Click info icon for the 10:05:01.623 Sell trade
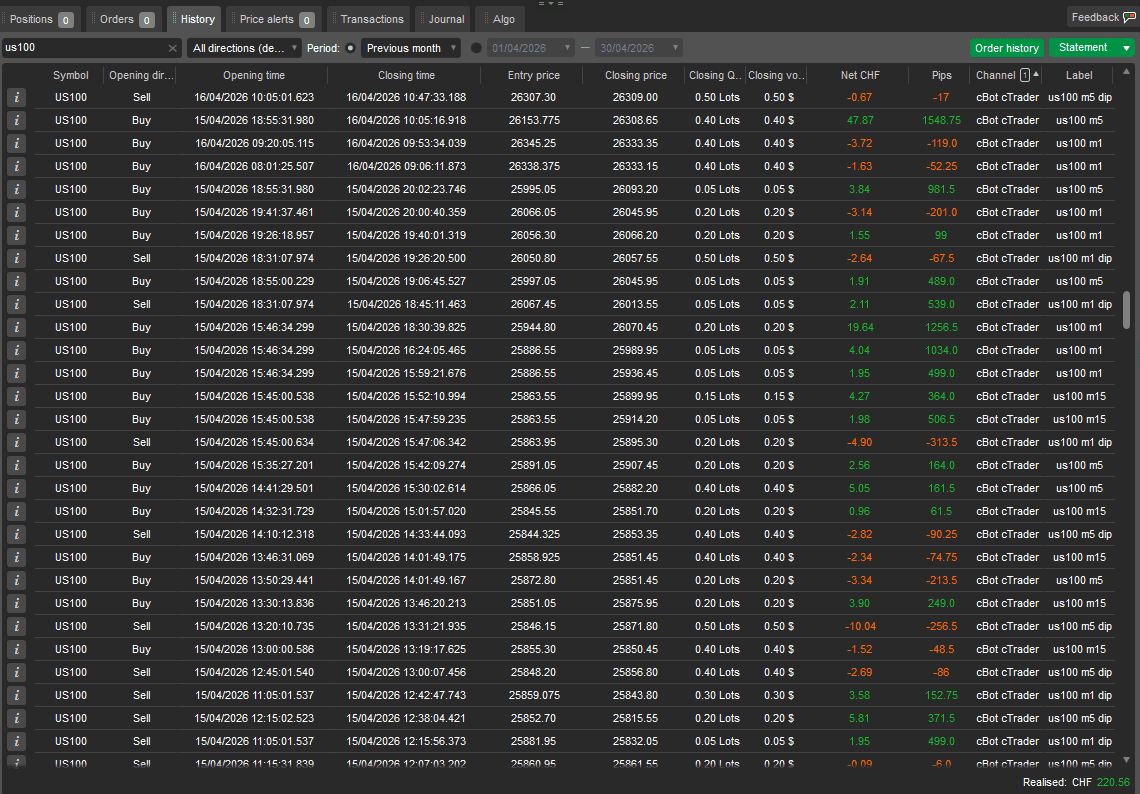Screen dimensions: 1140x794 [16, 97]
